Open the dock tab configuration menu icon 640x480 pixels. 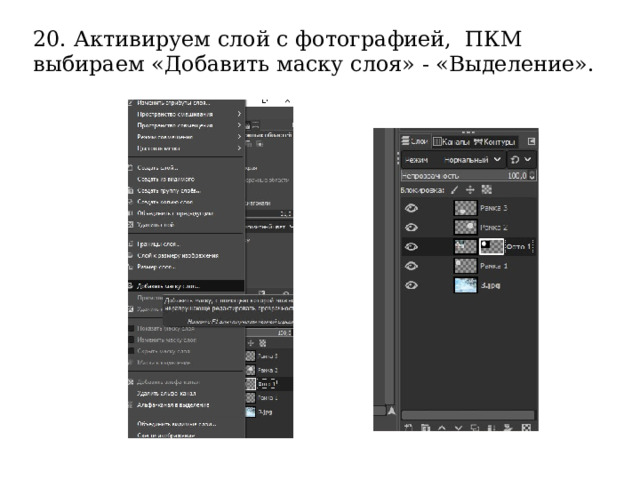531,141
